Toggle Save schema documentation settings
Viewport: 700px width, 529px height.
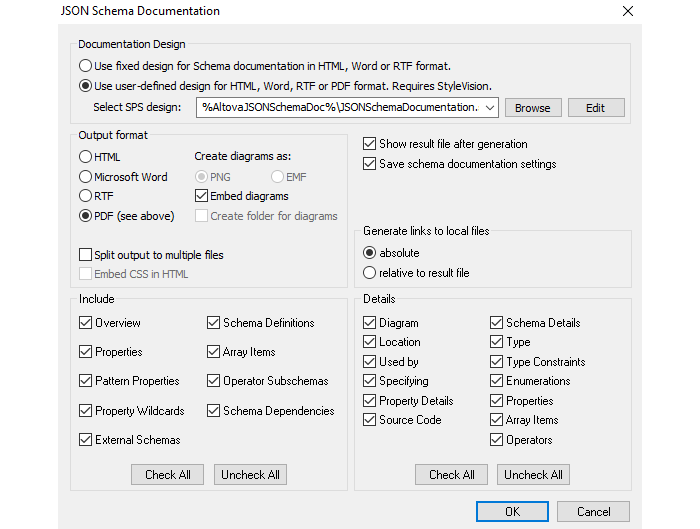(370, 164)
